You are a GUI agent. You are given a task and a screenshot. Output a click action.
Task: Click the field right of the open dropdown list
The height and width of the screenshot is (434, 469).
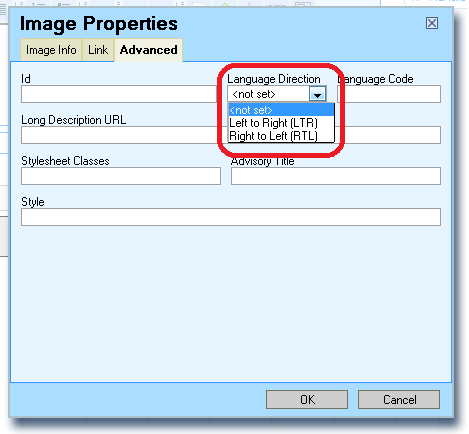[x=390, y=135]
